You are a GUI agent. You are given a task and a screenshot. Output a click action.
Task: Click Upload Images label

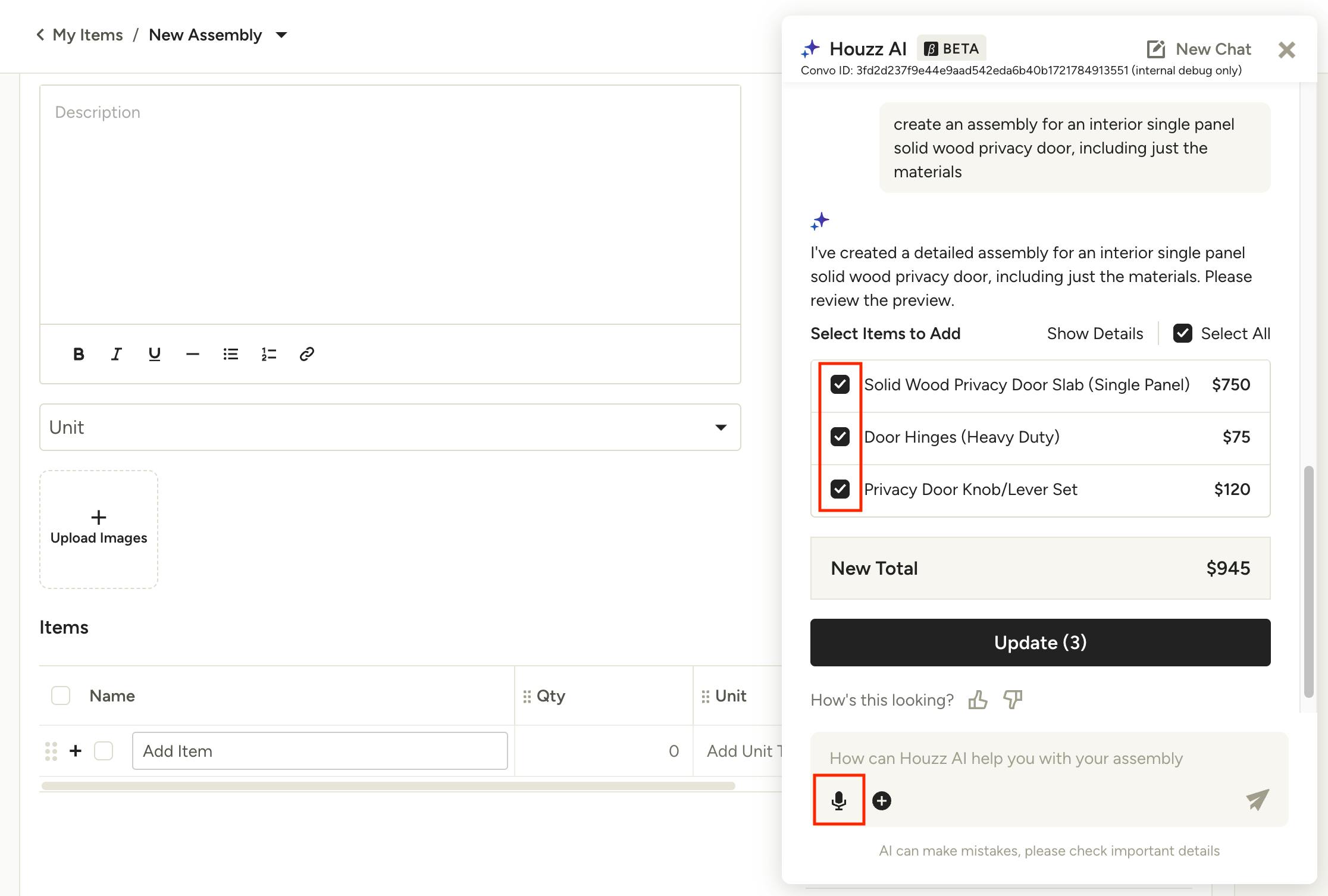coord(99,538)
